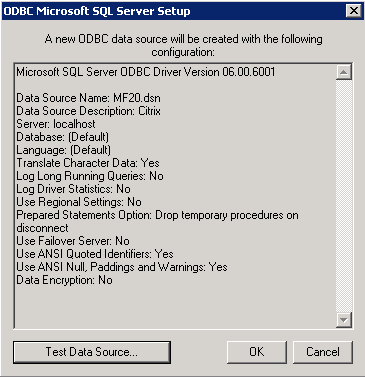Viewport: 365px width, 377px height.
Task: Click the scrollbar down arrow
Action: 344,320
